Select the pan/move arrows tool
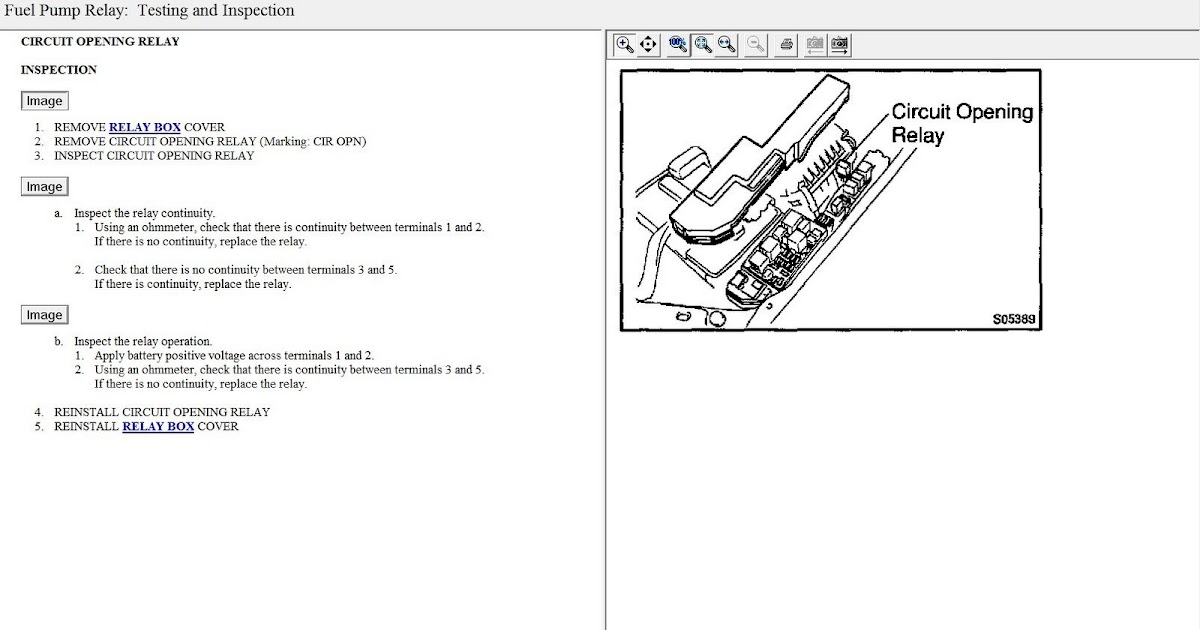 [x=648, y=44]
